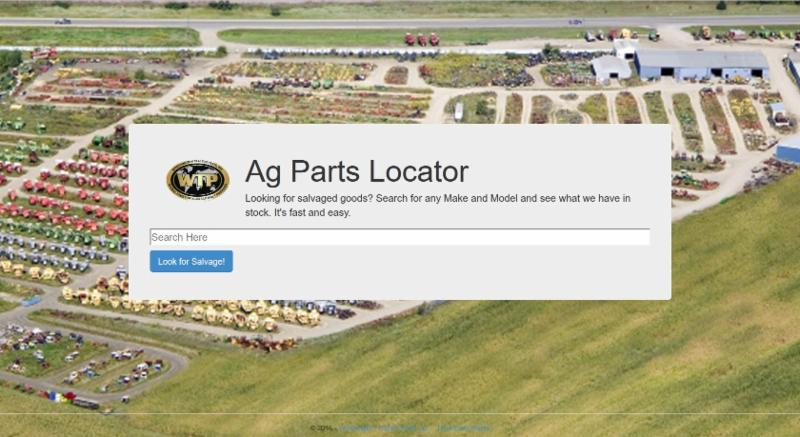Click the "Search Here" input field
This screenshot has height=437, width=800.
point(399,237)
